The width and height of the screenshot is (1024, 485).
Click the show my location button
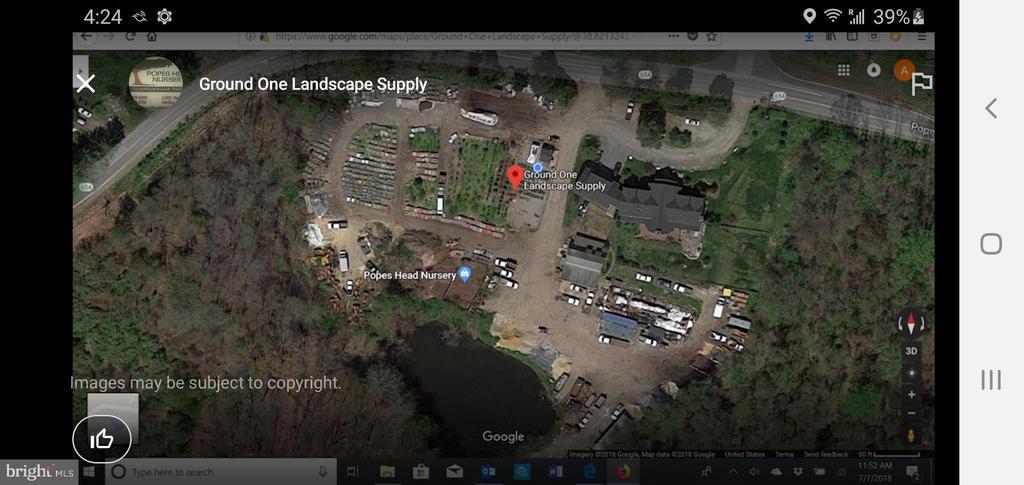910,373
